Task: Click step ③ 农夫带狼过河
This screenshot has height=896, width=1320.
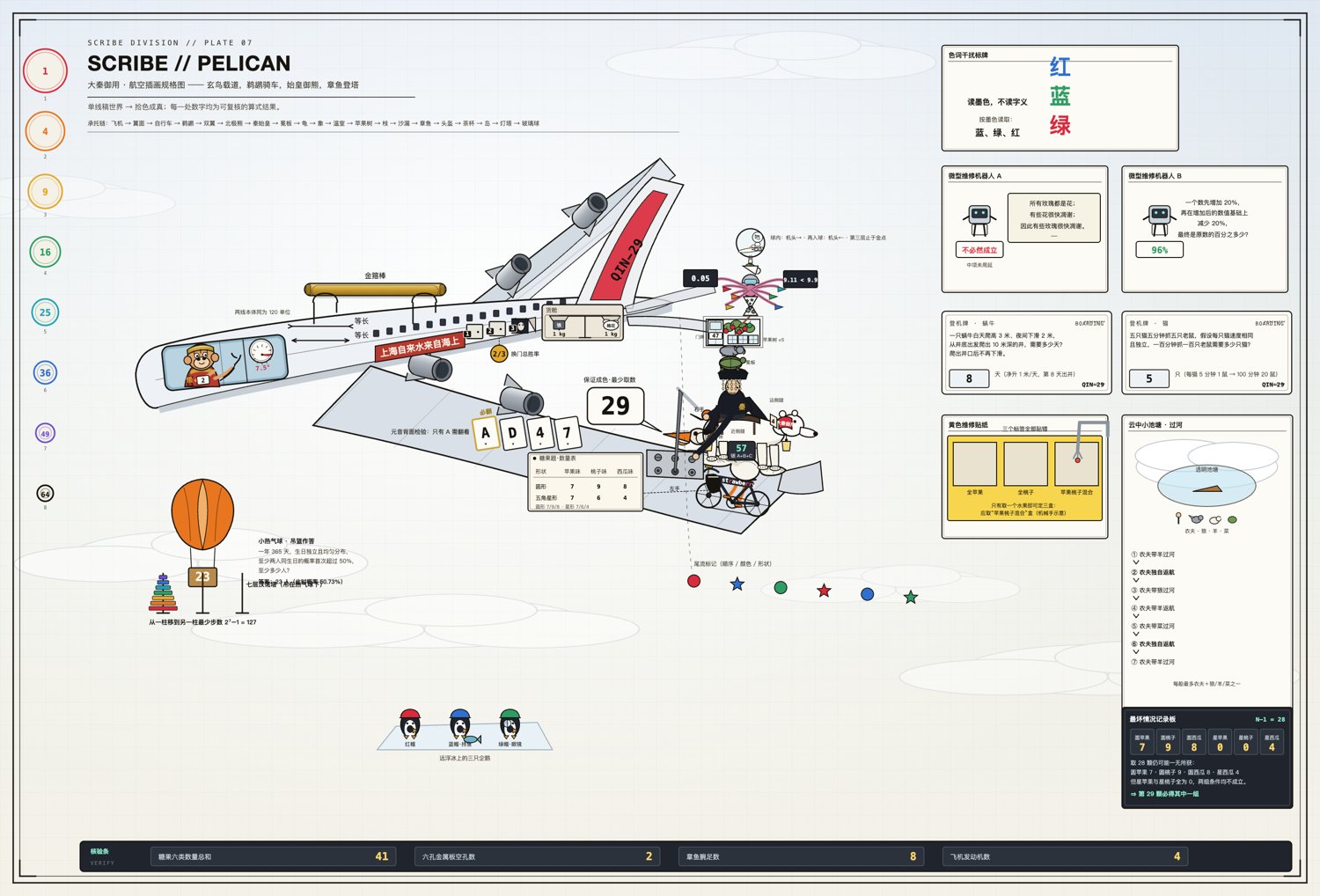Action: coord(1154,591)
